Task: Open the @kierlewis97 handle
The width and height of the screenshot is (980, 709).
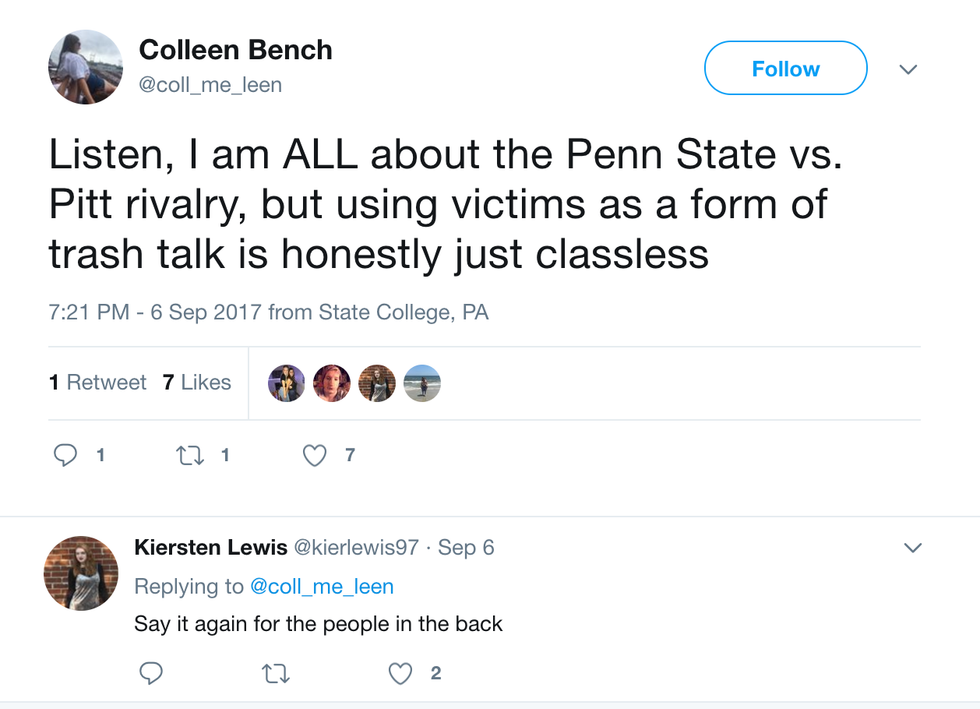Action: coord(358,548)
